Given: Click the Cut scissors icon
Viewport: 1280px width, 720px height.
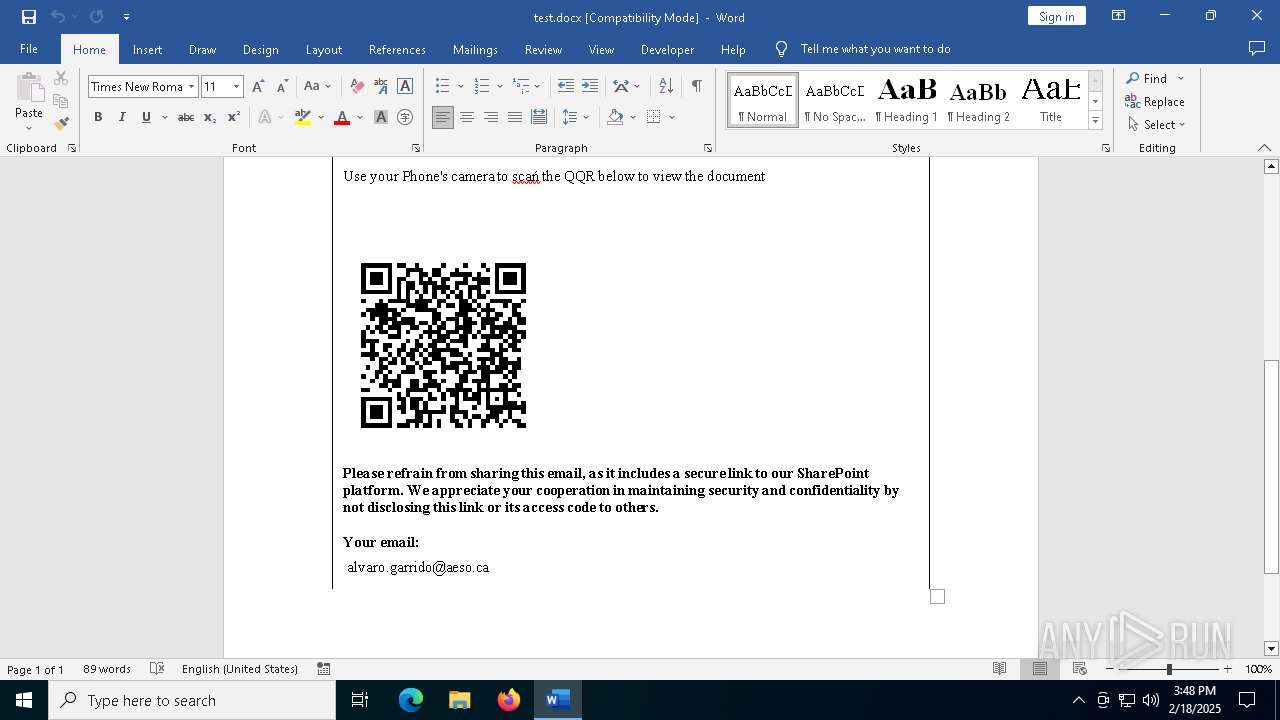Looking at the screenshot, I should click(x=61, y=78).
